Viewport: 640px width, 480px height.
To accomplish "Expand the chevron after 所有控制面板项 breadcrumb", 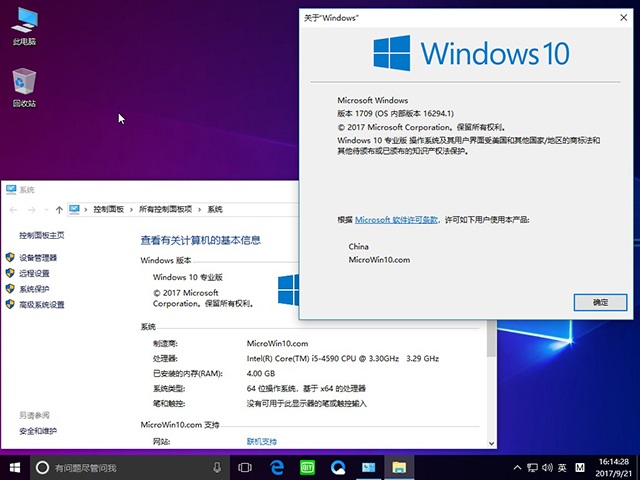I will point(200,209).
